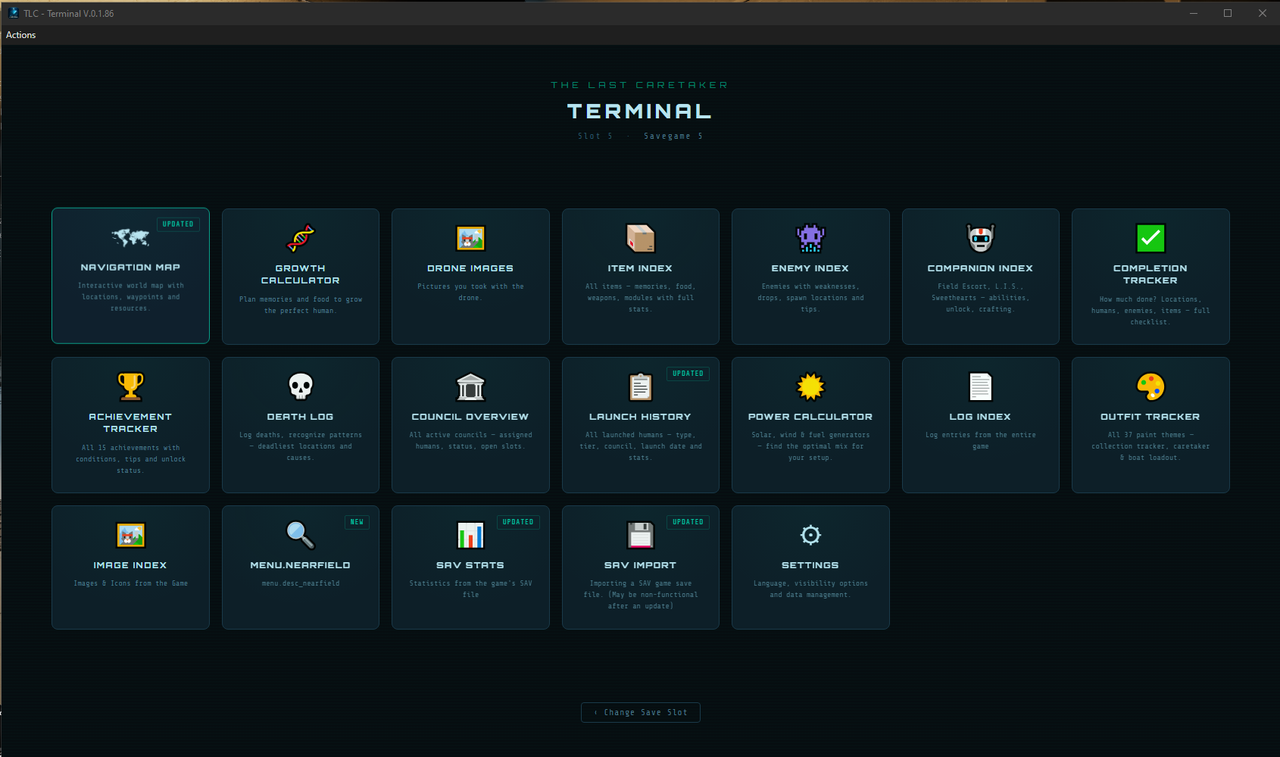Click the columned building icon on Council Overview

pos(470,386)
